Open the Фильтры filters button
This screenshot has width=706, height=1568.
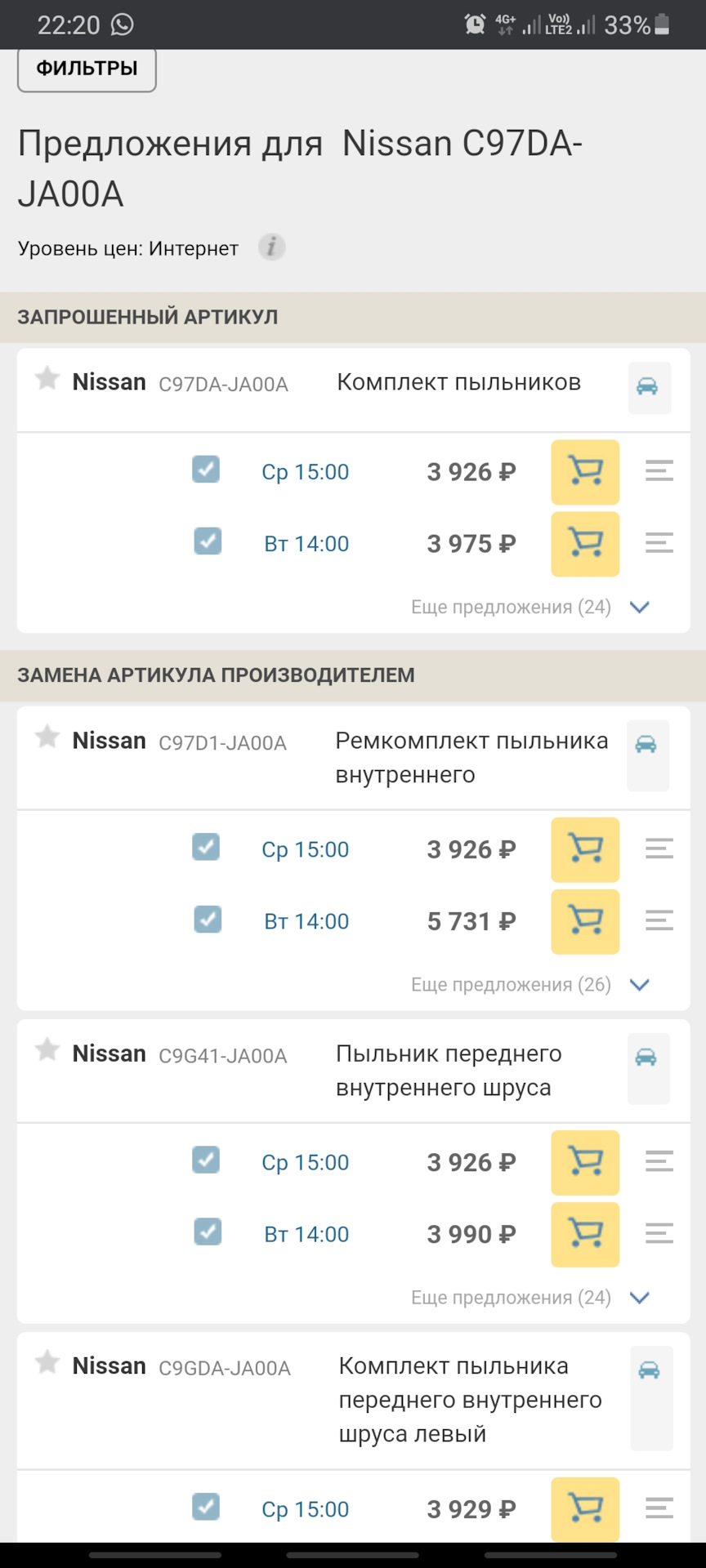click(x=87, y=69)
